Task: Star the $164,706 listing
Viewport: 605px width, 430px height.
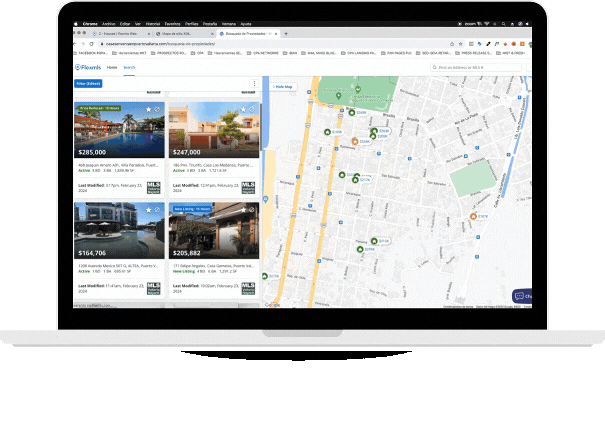Action: pos(148,210)
